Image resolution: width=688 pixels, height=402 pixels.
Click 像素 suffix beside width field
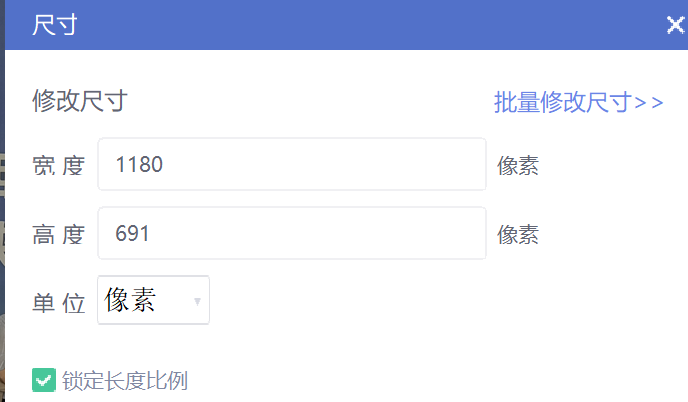coord(518,166)
